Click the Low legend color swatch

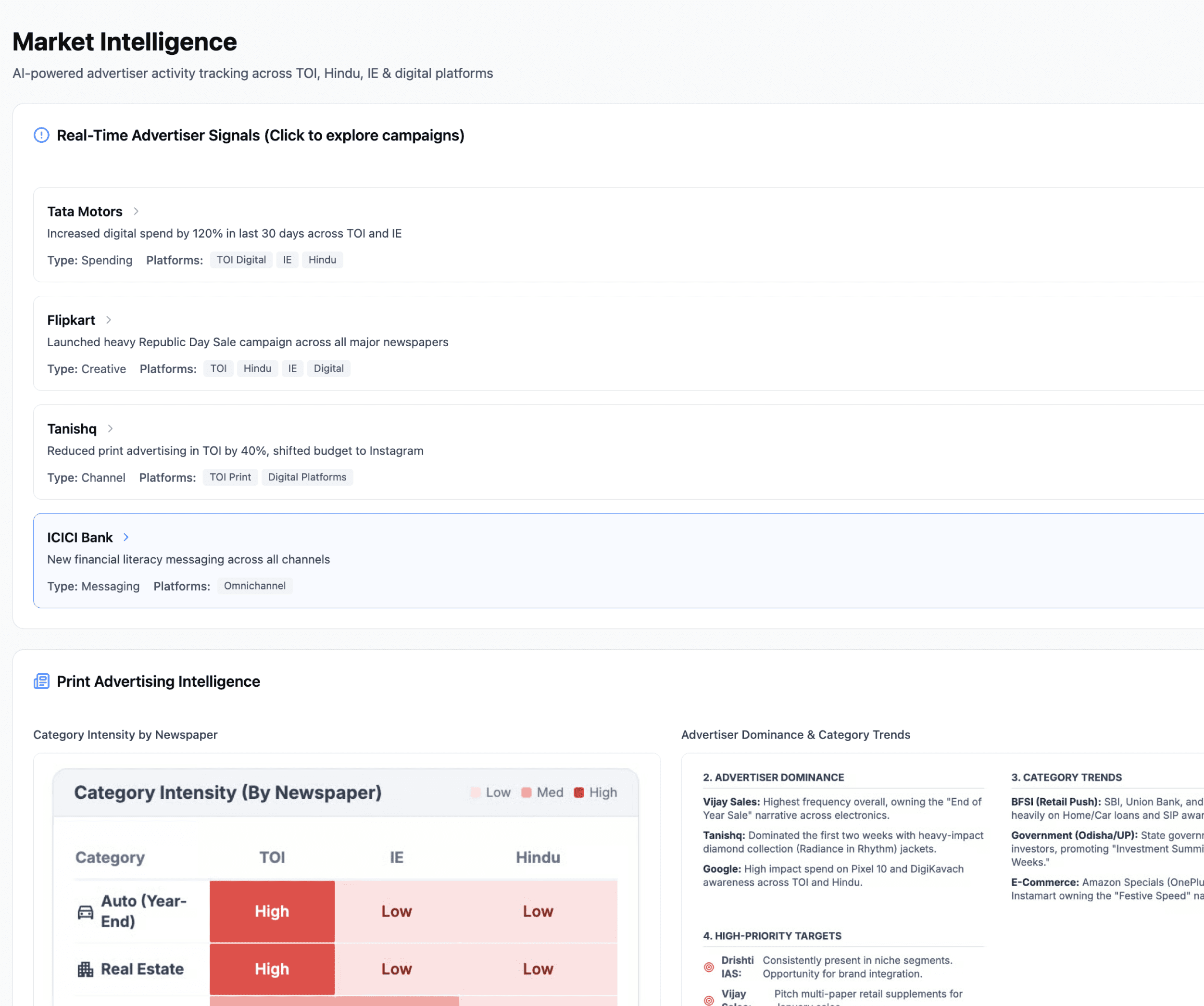coord(475,792)
